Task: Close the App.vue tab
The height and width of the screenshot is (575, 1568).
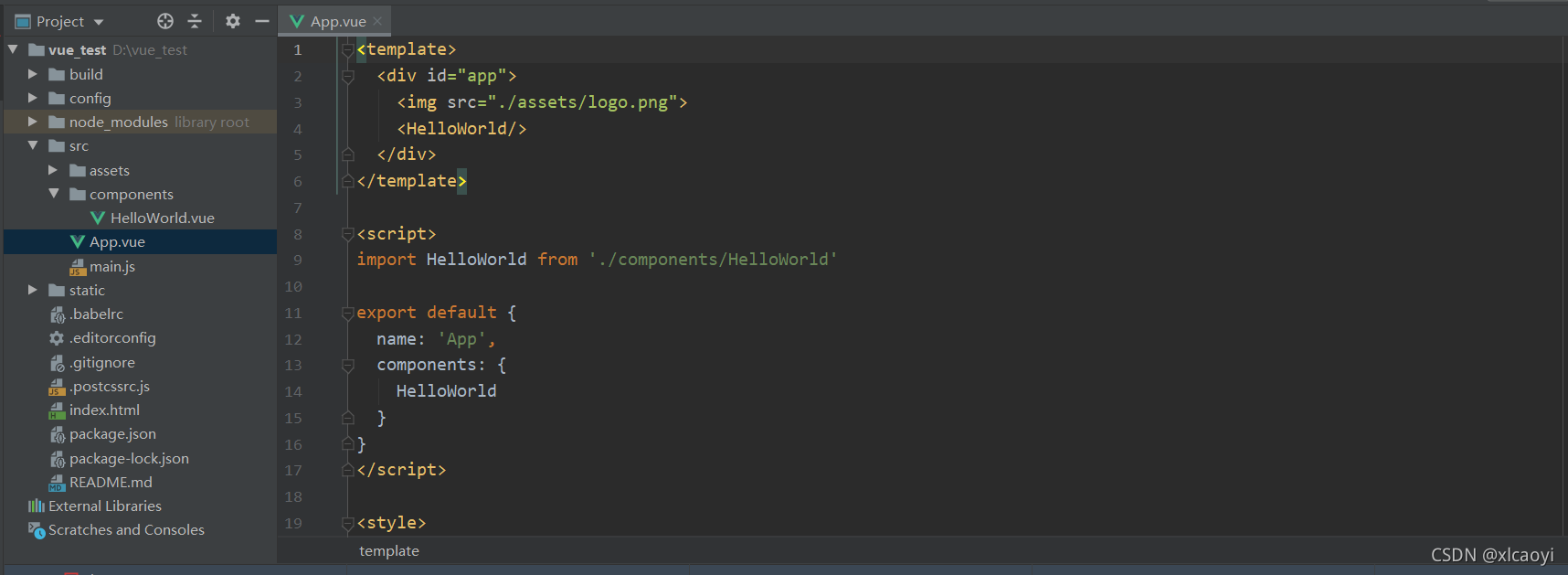Action: 377,21
